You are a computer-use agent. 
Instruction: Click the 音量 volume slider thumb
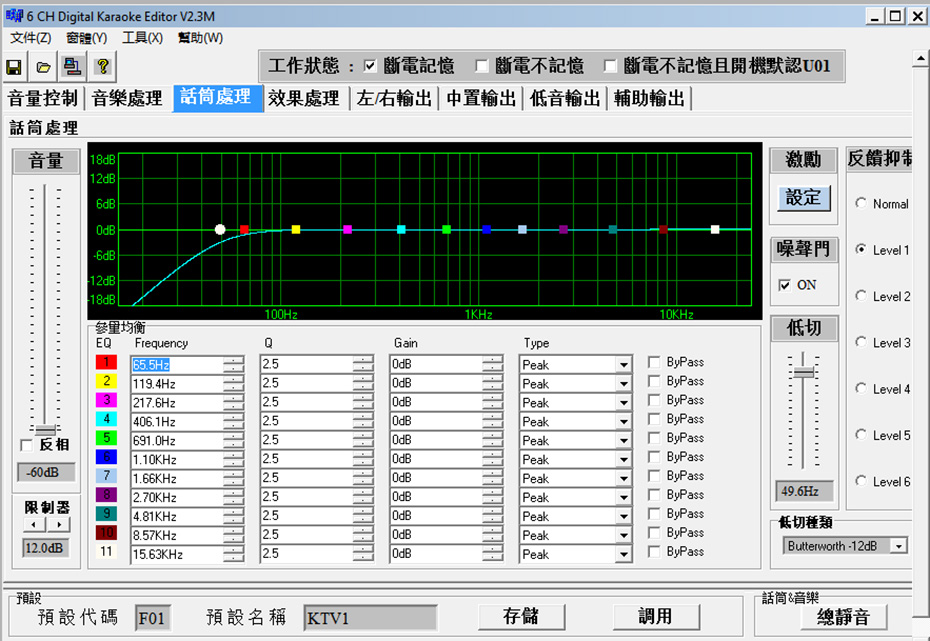(x=45, y=429)
